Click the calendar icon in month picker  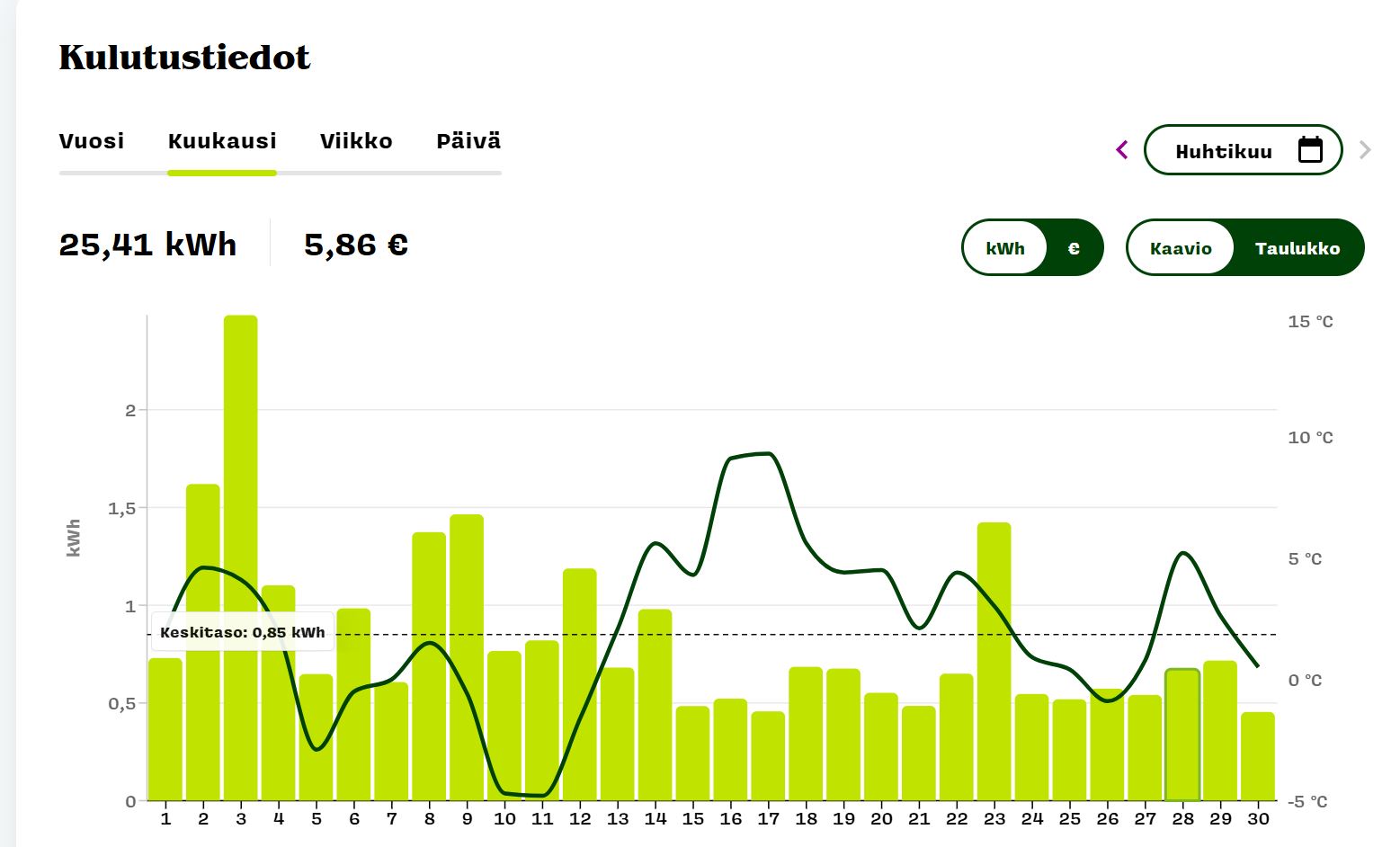tap(1310, 150)
